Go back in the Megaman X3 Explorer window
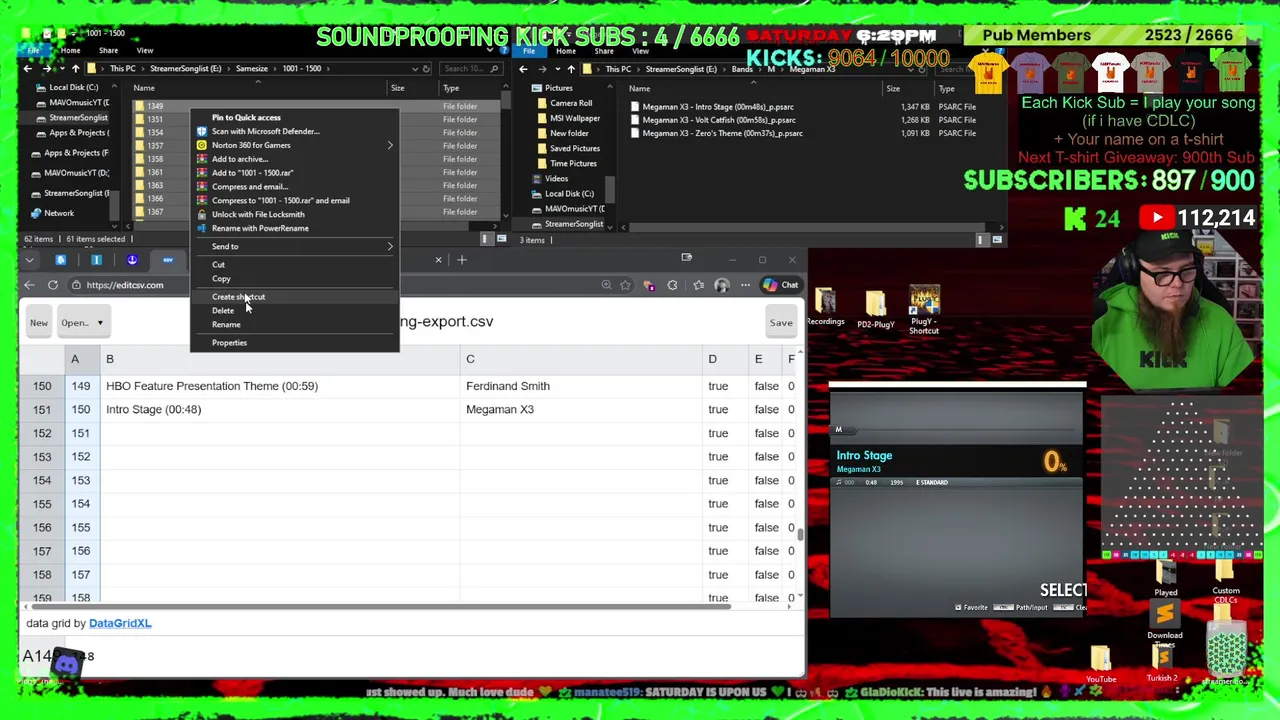 (x=524, y=69)
